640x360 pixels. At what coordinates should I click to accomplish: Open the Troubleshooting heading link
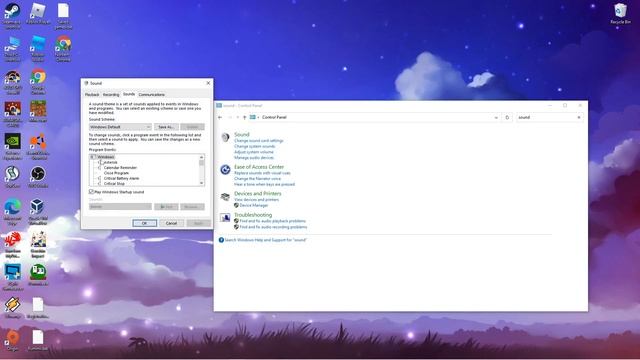(253, 215)
